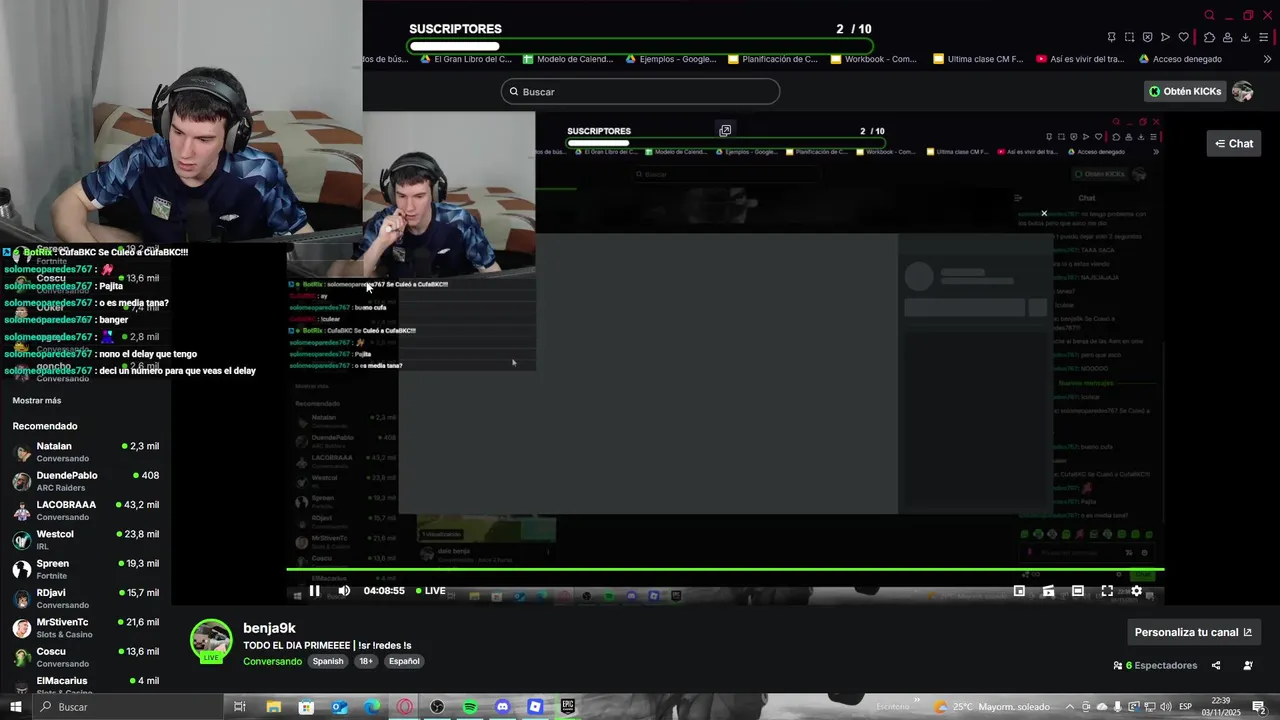Open Spotify from the taskbar

point(470,707)
